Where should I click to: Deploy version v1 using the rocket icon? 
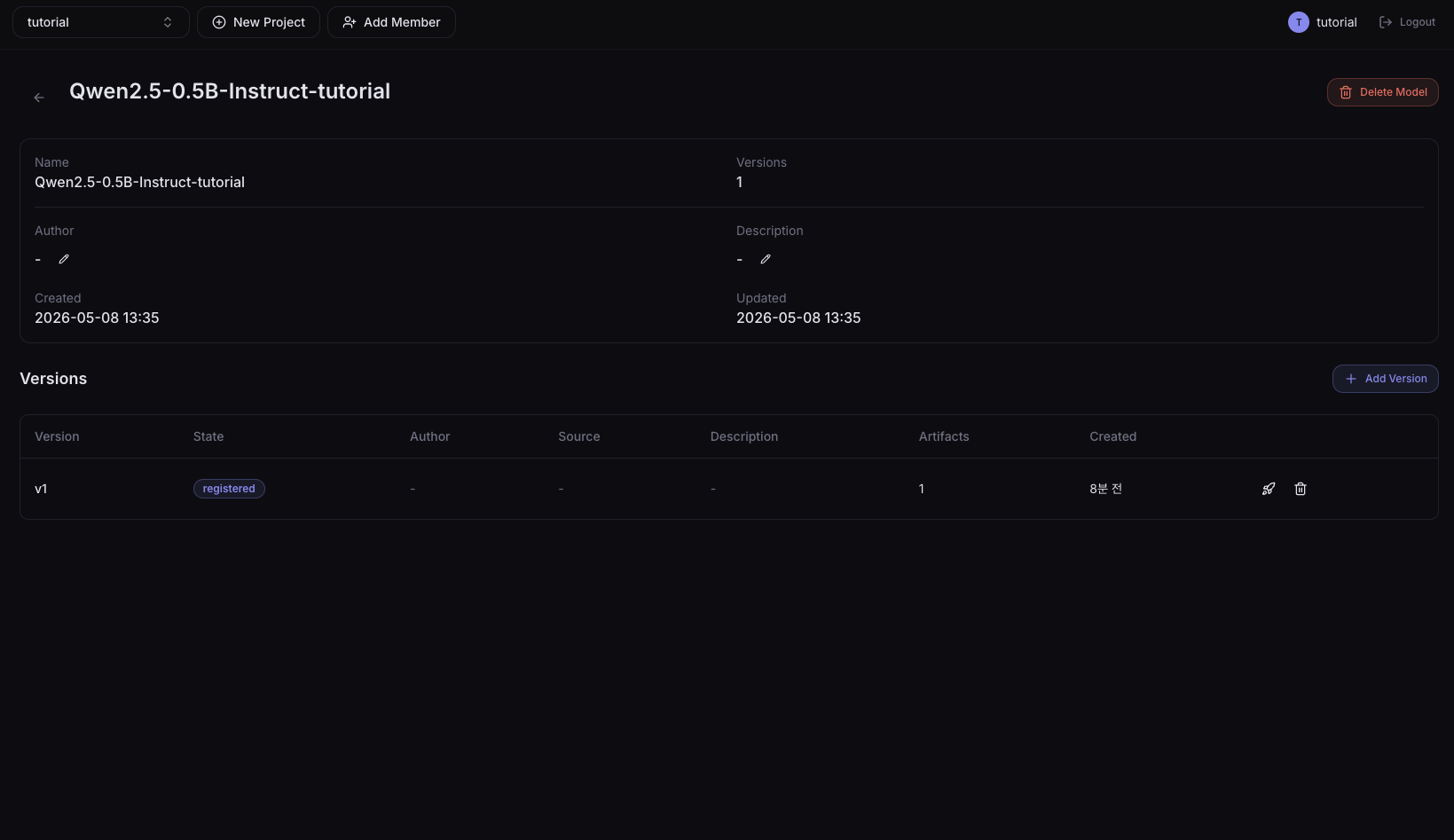point(1269,489)
